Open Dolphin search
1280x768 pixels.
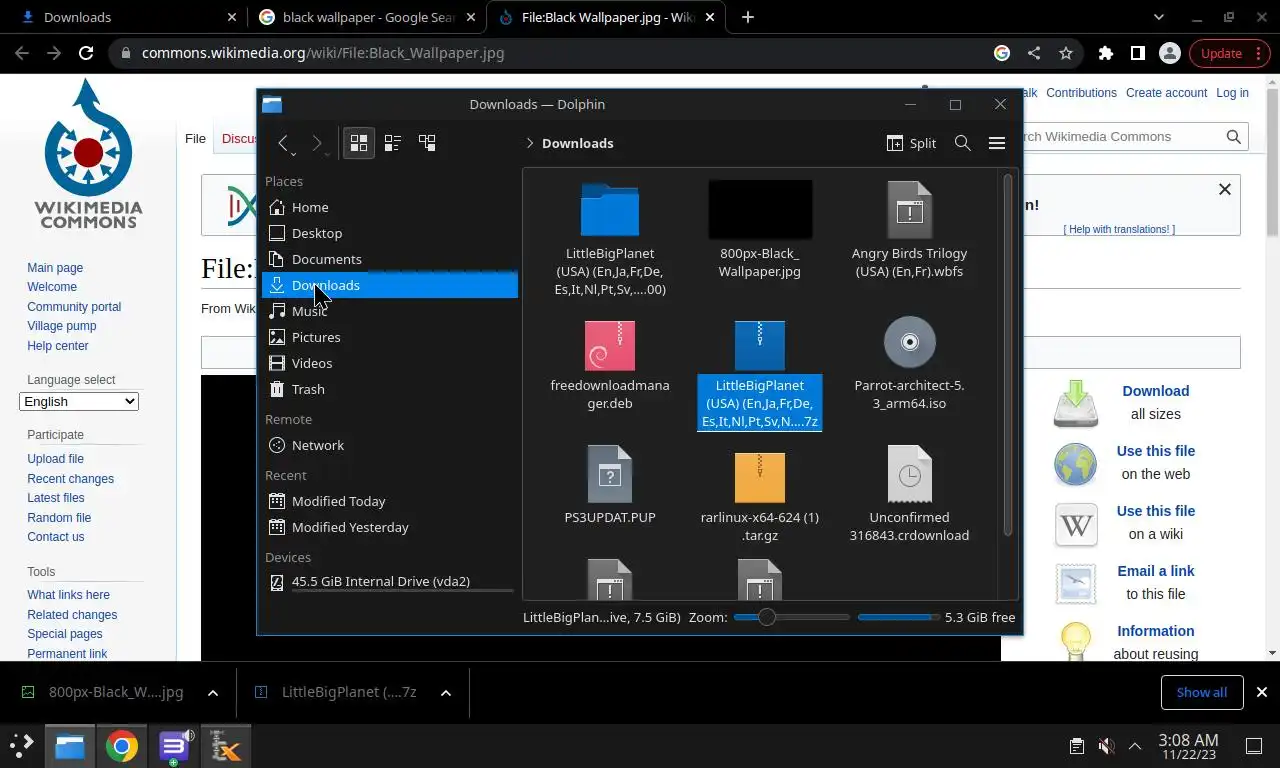pyautogui.click(x=963, y=143)
